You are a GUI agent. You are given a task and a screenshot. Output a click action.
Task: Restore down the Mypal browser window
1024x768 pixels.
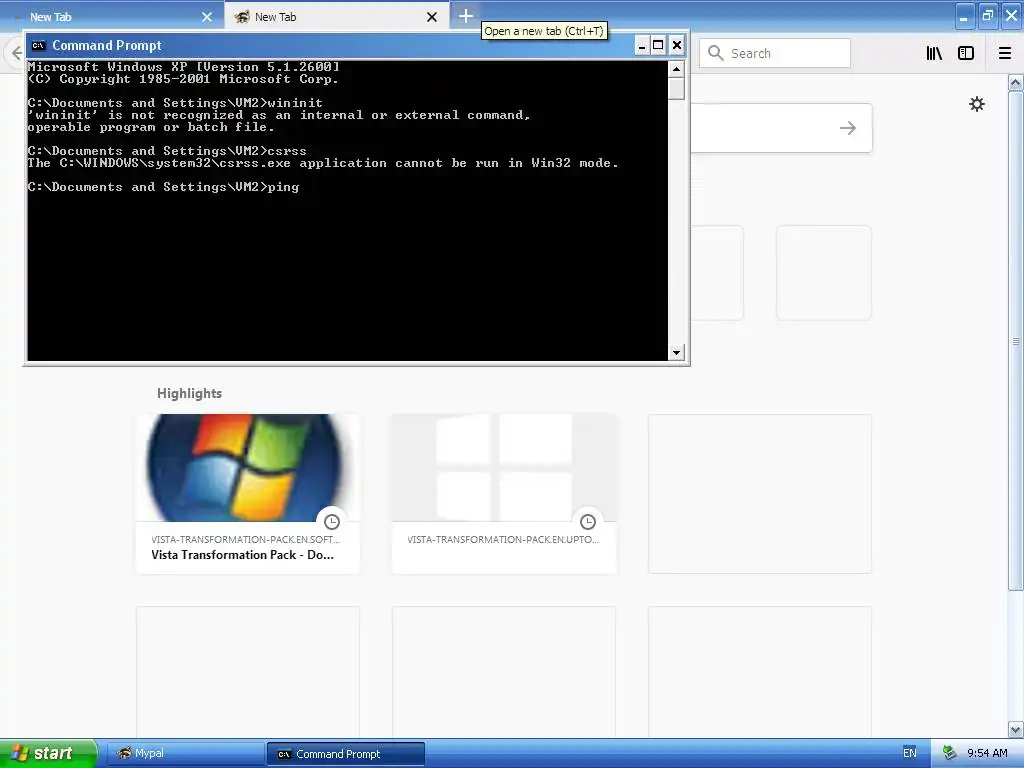pyautogui.click(x=988, y=16)
